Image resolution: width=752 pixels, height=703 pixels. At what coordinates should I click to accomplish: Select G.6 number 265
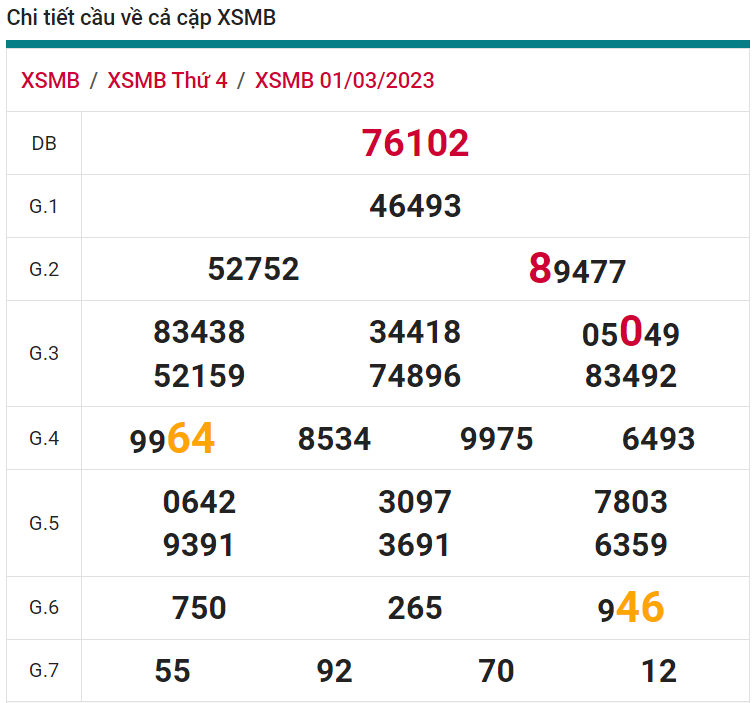point(415,608)
